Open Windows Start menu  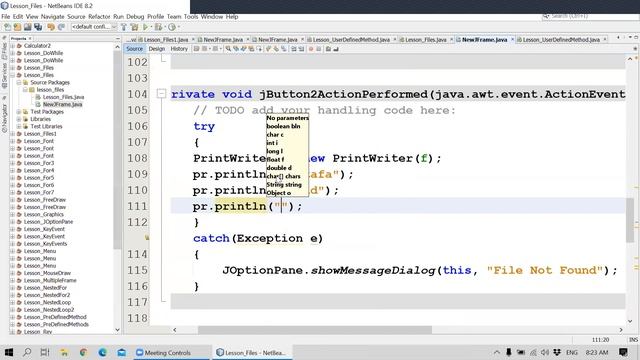(x=8, y=352)
